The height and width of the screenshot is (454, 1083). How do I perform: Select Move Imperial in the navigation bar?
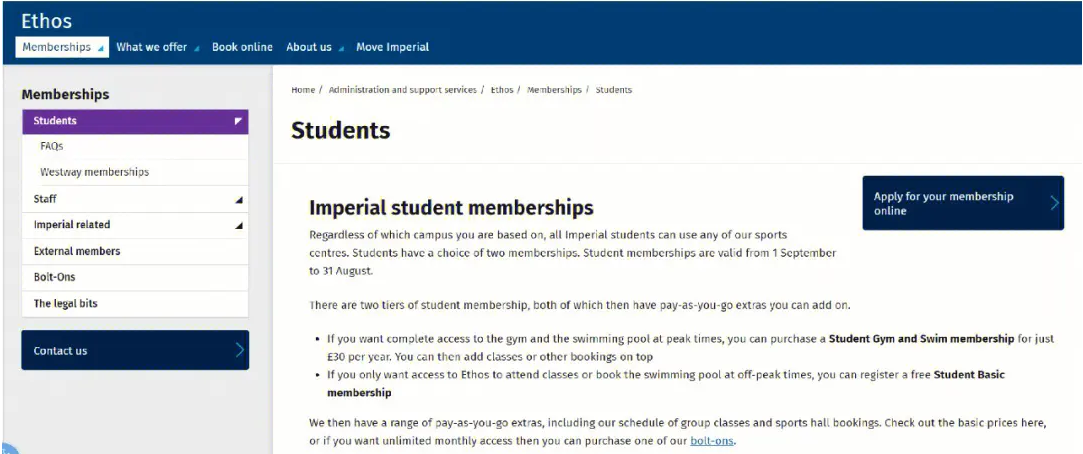(392, 47)
